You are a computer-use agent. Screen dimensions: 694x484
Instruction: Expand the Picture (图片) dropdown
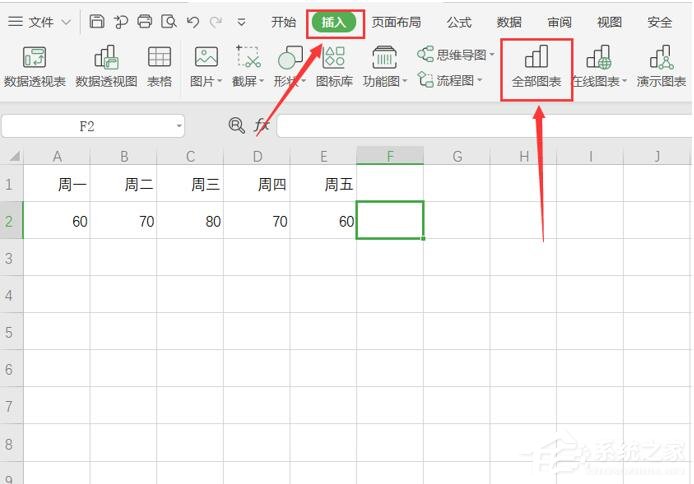220,82
